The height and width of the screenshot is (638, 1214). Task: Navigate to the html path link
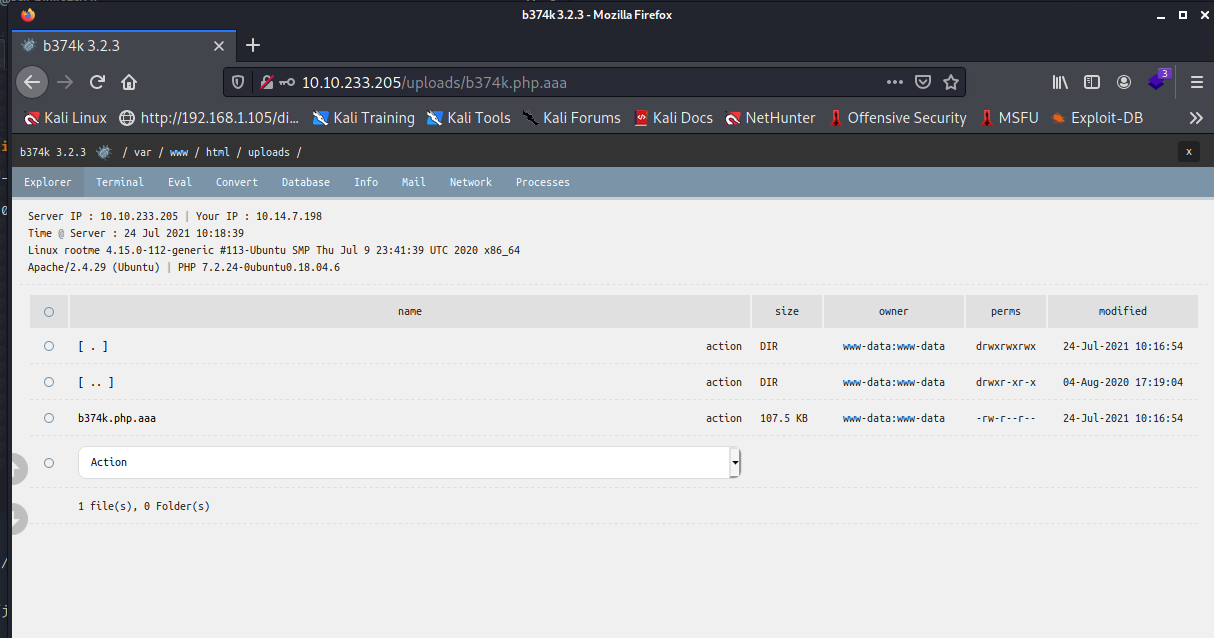click(x=217, y=152)
